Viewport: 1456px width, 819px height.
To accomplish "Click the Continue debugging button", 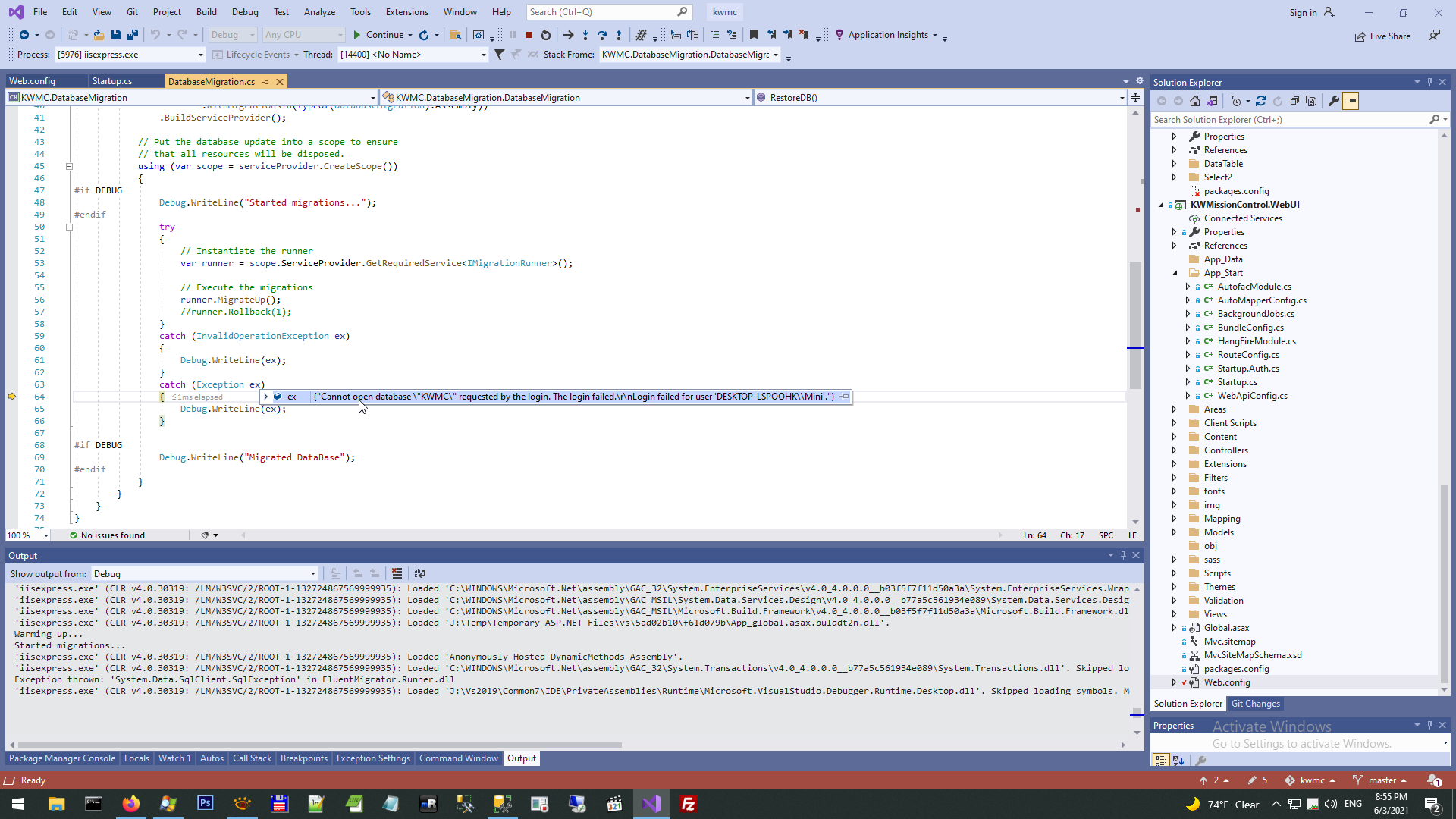I will pos(378,35).
